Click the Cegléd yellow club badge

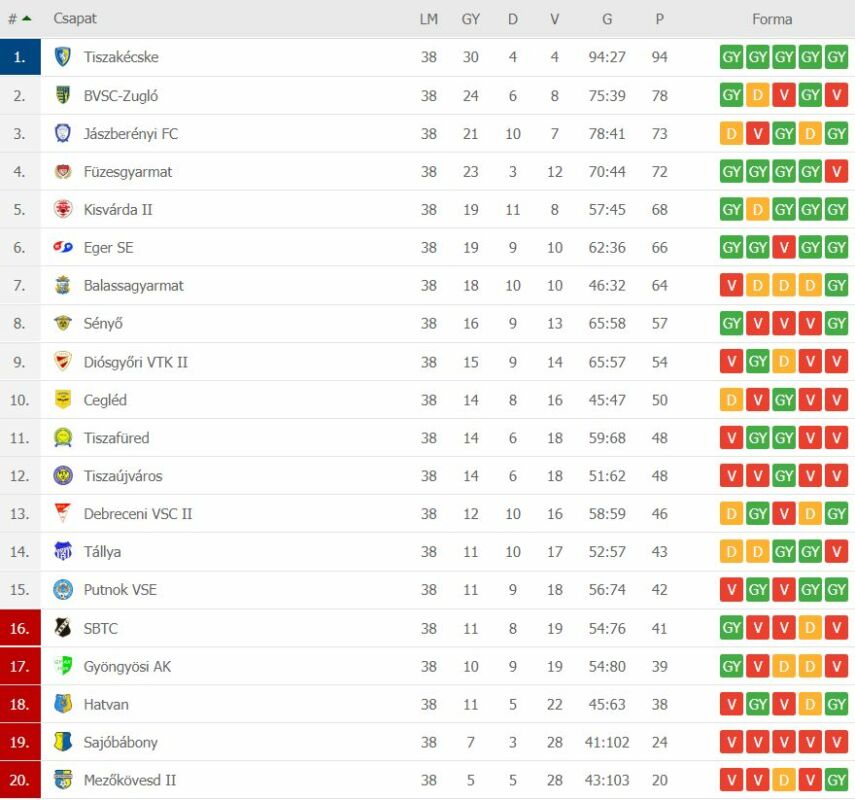click(63, 400)
